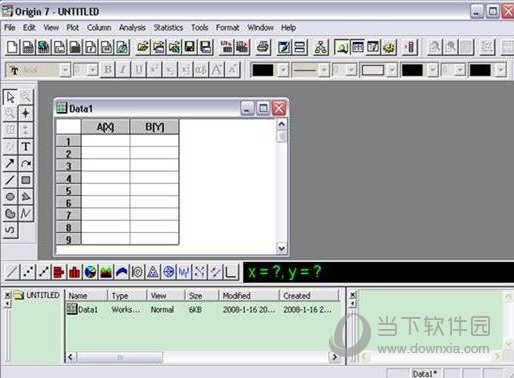Click the A(X) column header
Image resolution: width=514 pixels, height=378 pixels.
point(105,127)
